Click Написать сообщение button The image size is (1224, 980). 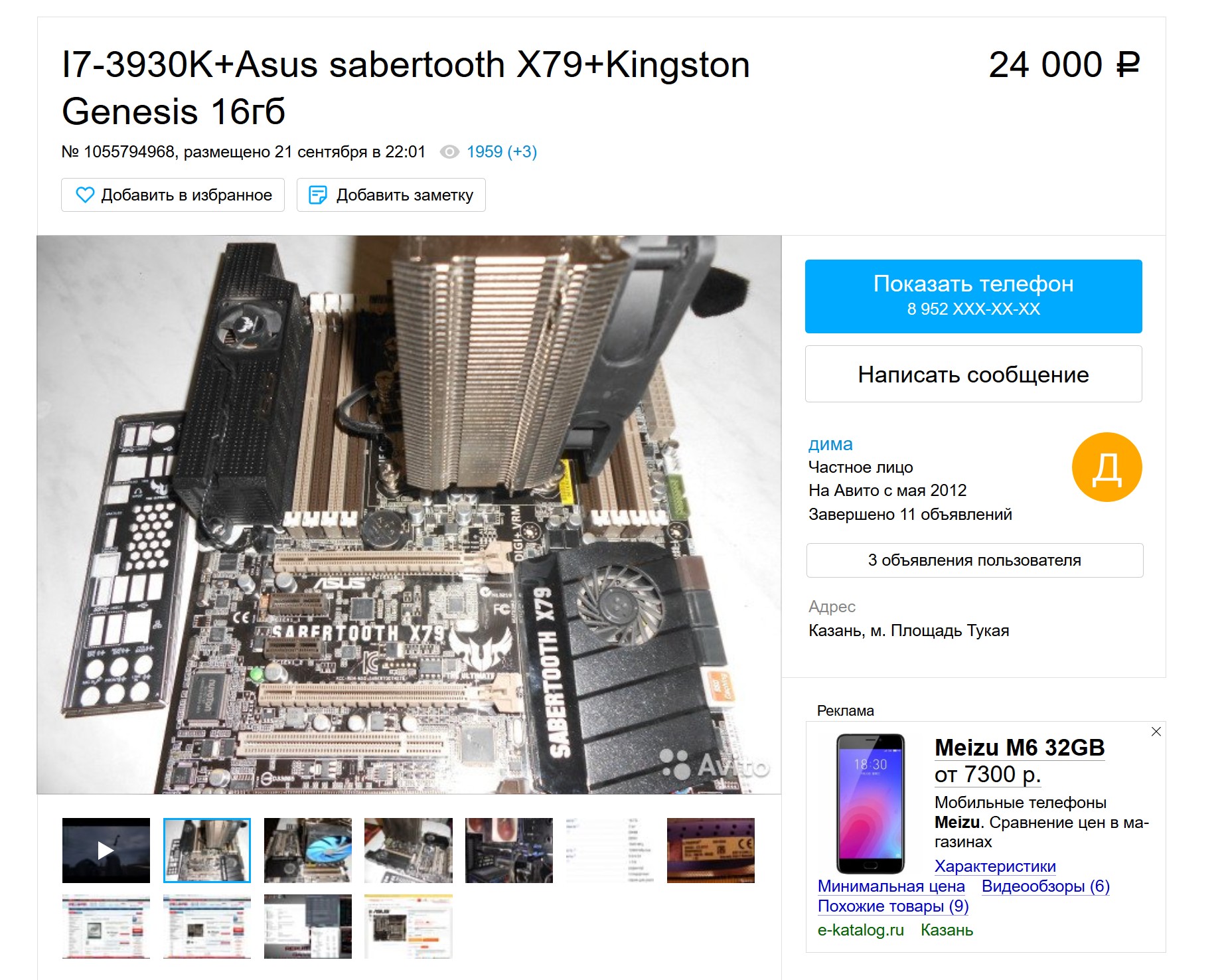tap(973, 374)
